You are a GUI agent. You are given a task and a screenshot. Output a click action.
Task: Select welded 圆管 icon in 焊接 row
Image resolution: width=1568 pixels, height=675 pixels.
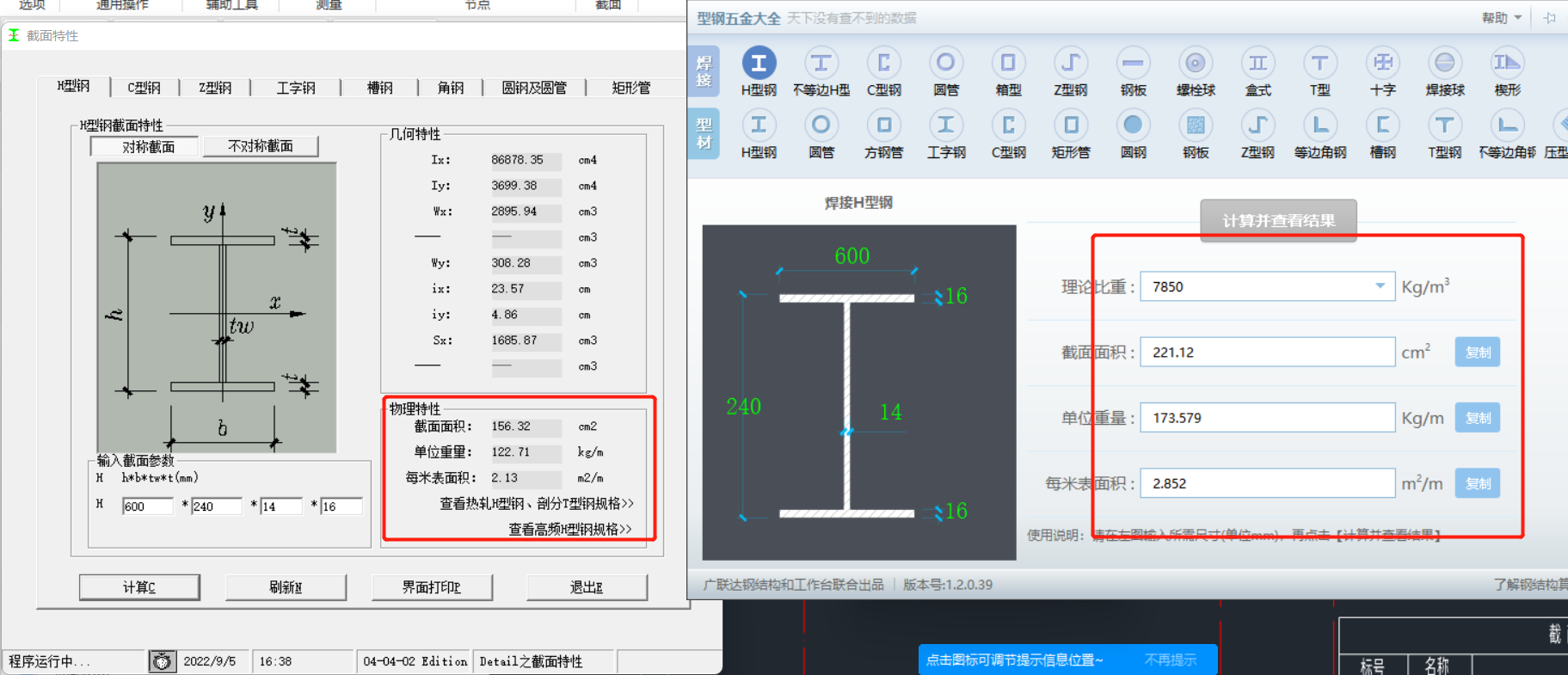tap(945, 64)
